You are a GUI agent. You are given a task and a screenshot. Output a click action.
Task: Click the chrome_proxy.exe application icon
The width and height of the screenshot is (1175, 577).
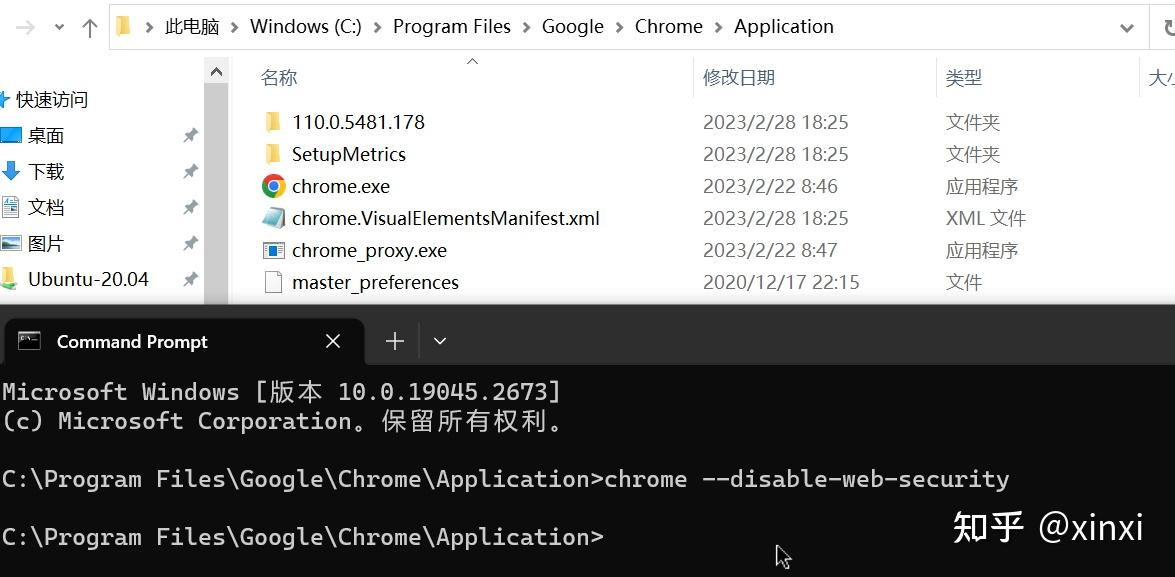pyautogui.click(x=274, y=250)
